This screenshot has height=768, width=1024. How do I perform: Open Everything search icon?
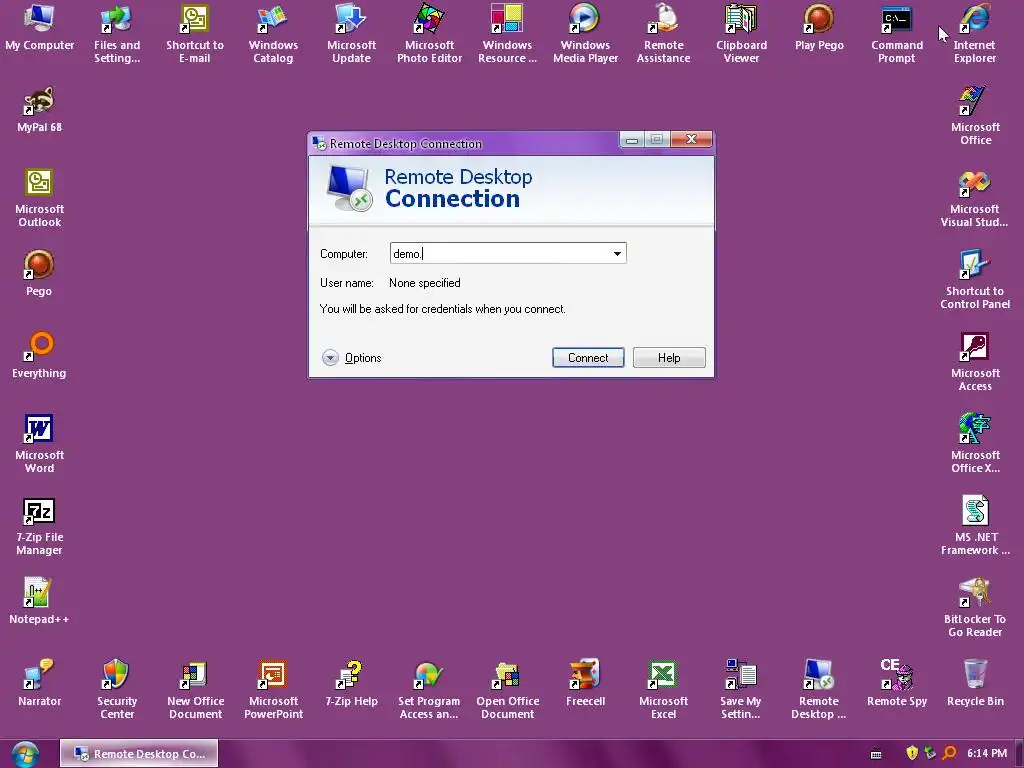[x=39, y=356]
